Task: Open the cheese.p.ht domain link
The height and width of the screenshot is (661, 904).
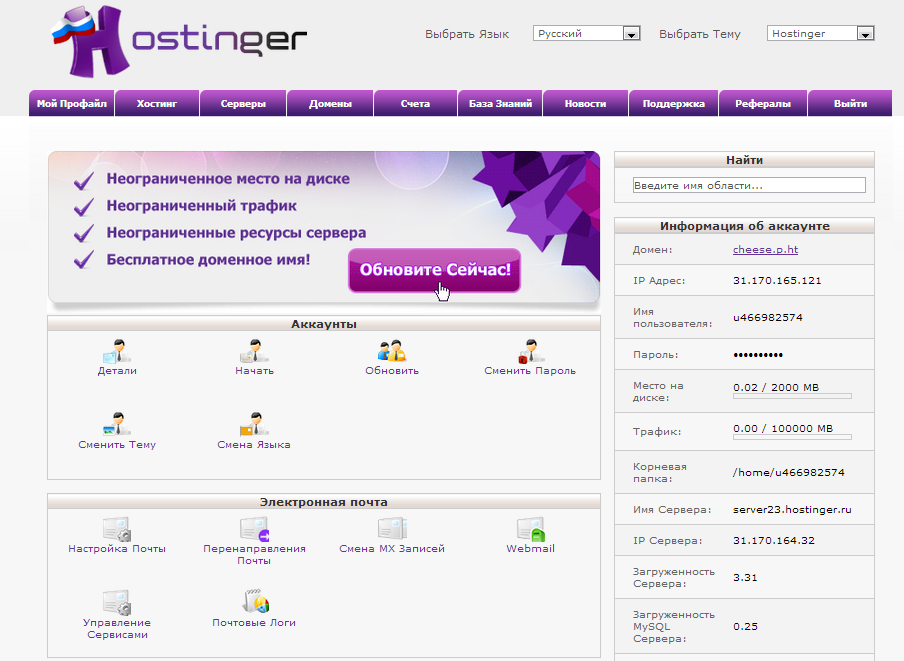Action: 765,250
